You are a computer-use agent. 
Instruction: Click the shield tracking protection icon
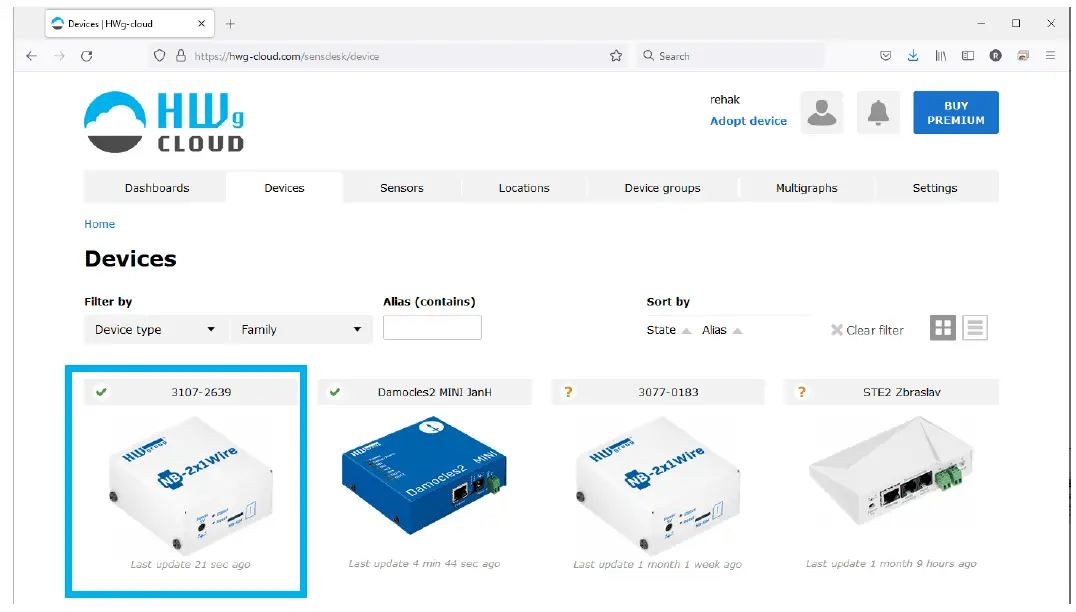[x=159, y=56]
